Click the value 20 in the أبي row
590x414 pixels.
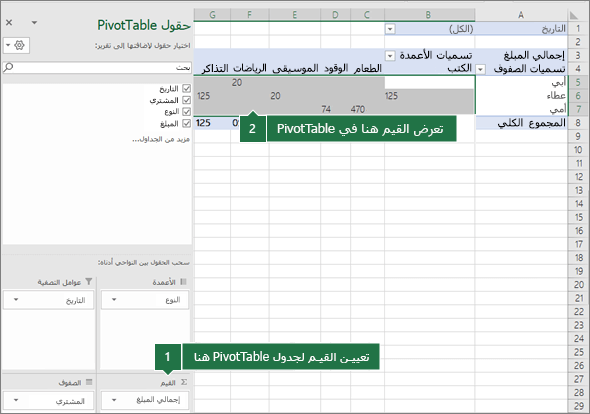coord(237,82)
